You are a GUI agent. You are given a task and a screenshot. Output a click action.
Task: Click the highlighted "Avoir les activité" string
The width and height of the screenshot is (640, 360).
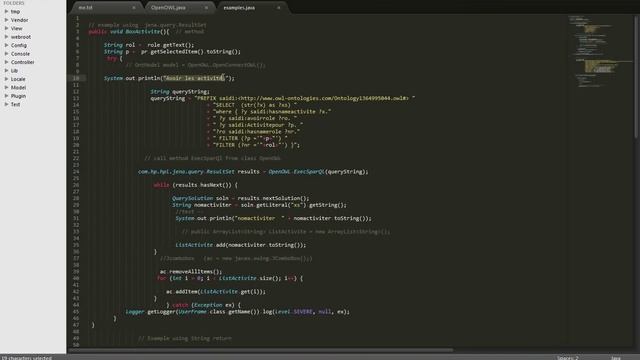tap(194, 78)
